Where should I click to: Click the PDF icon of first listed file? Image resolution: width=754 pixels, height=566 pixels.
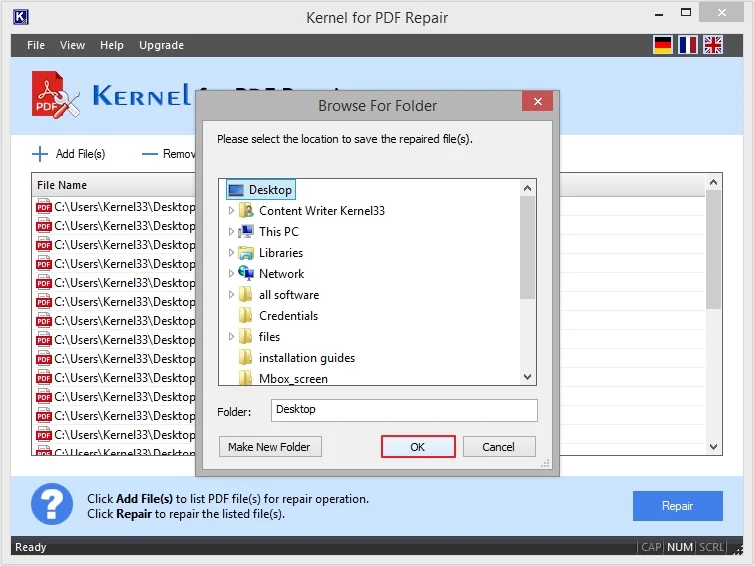[44, 206]
